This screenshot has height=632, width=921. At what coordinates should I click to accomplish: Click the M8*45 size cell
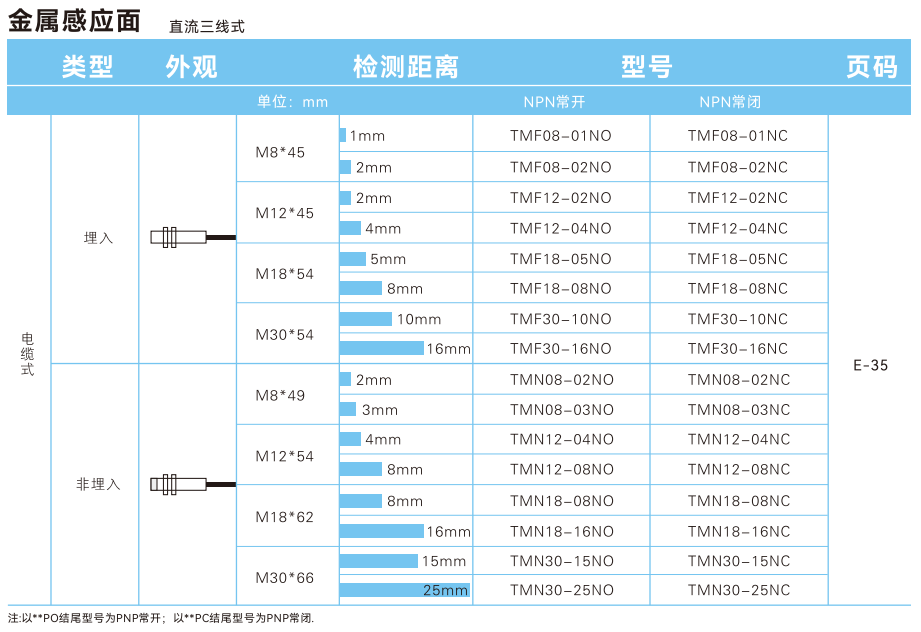pos(281,152)
